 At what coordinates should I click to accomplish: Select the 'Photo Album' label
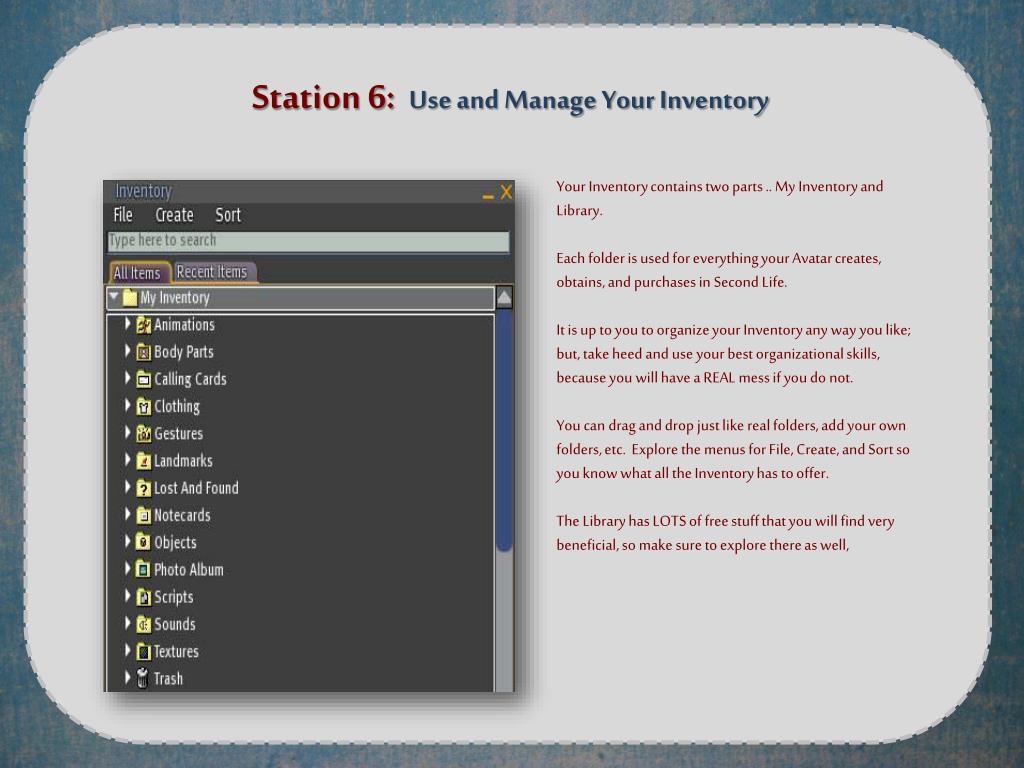coord(189,570)
